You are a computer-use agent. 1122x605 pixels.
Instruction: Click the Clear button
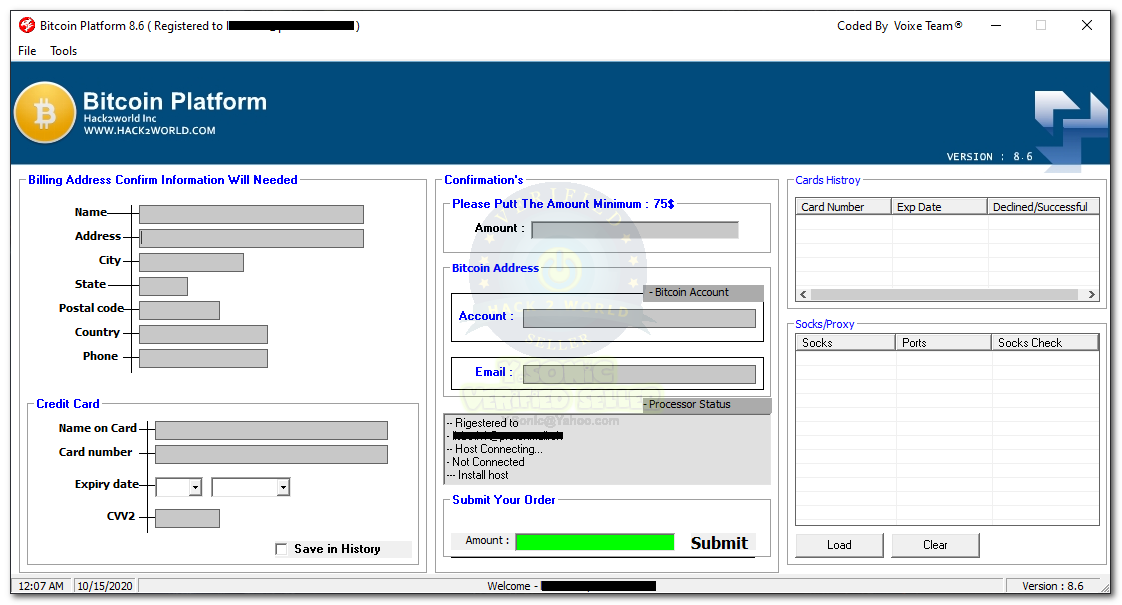pos(935,545)
